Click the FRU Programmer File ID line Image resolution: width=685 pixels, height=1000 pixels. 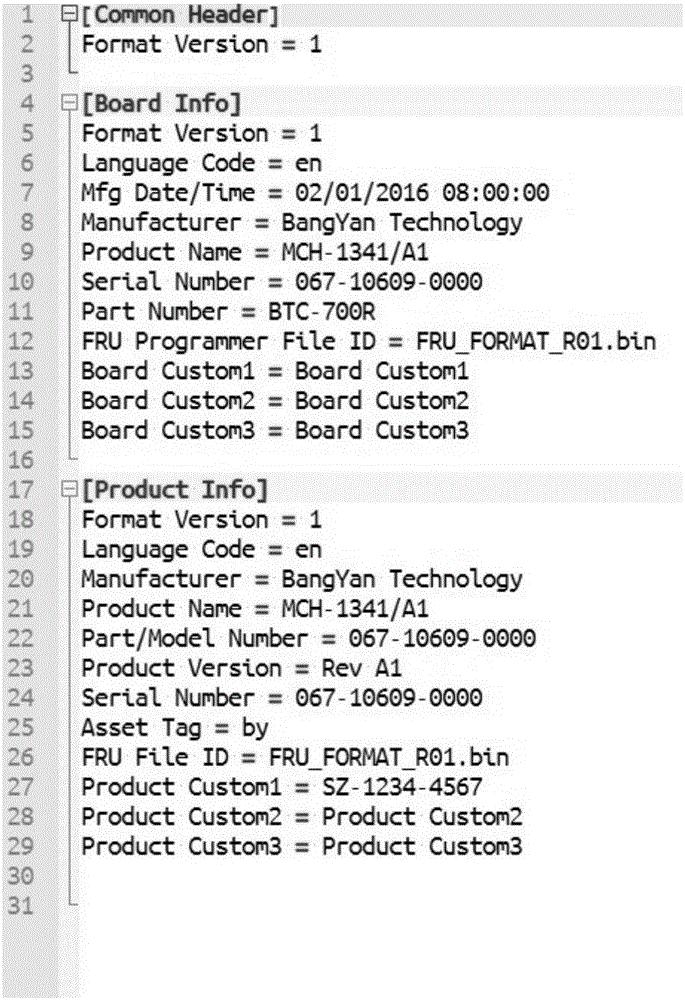(368, 342)
